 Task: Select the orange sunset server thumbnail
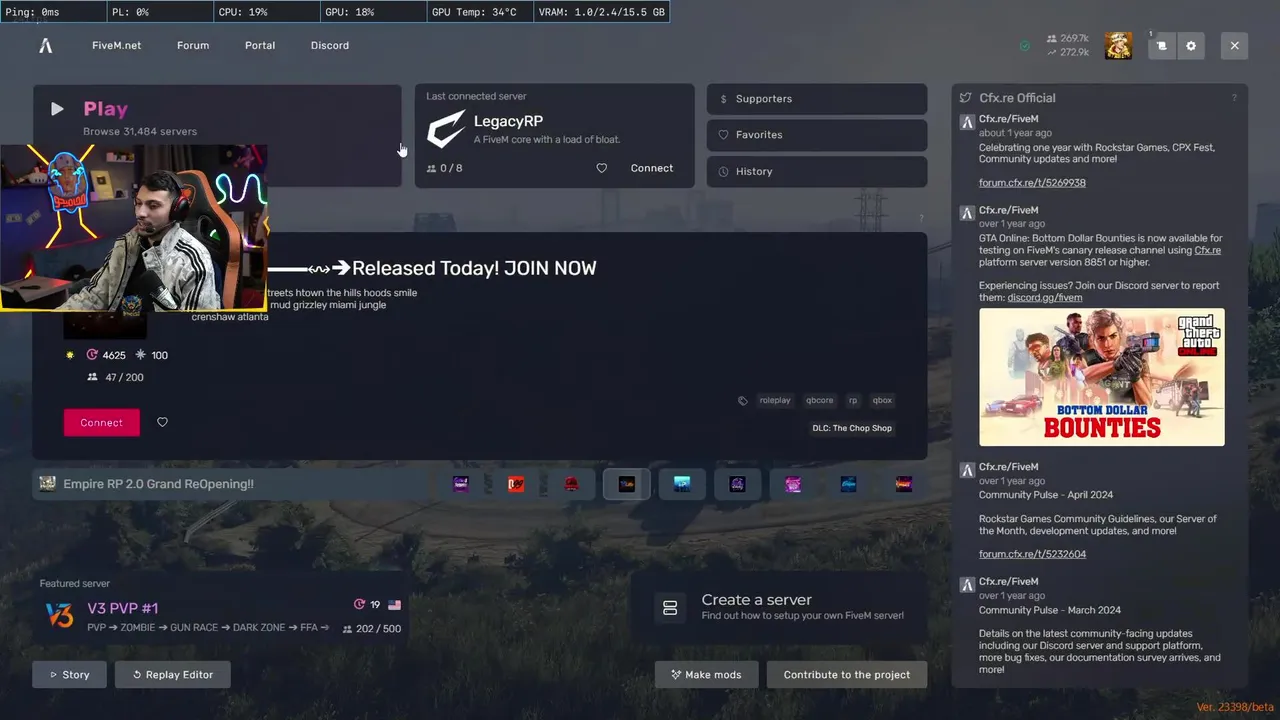click(904, 484)
